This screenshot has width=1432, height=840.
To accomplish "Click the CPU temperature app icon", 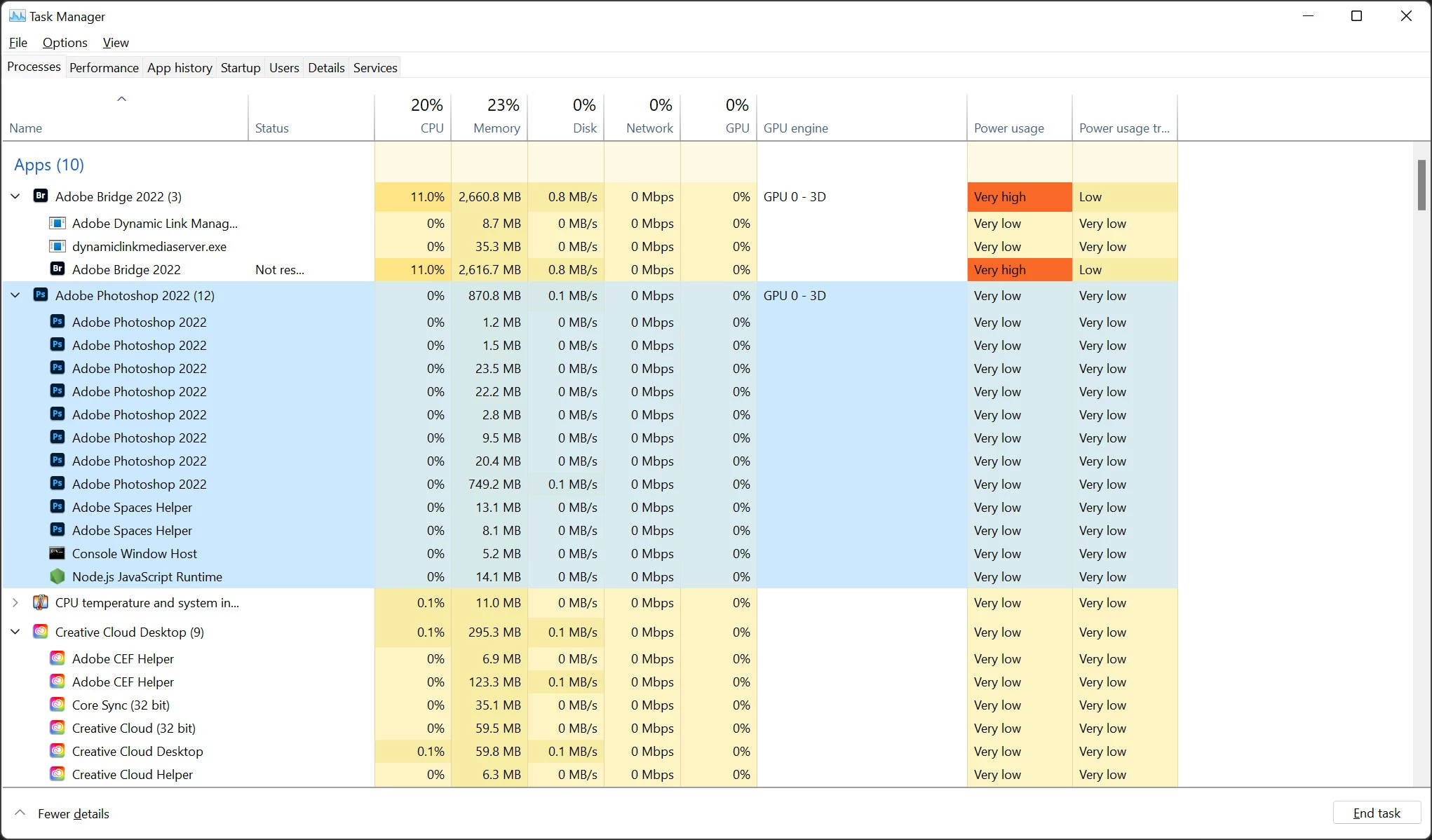I will pyautogui.click(x=41, y=602).
